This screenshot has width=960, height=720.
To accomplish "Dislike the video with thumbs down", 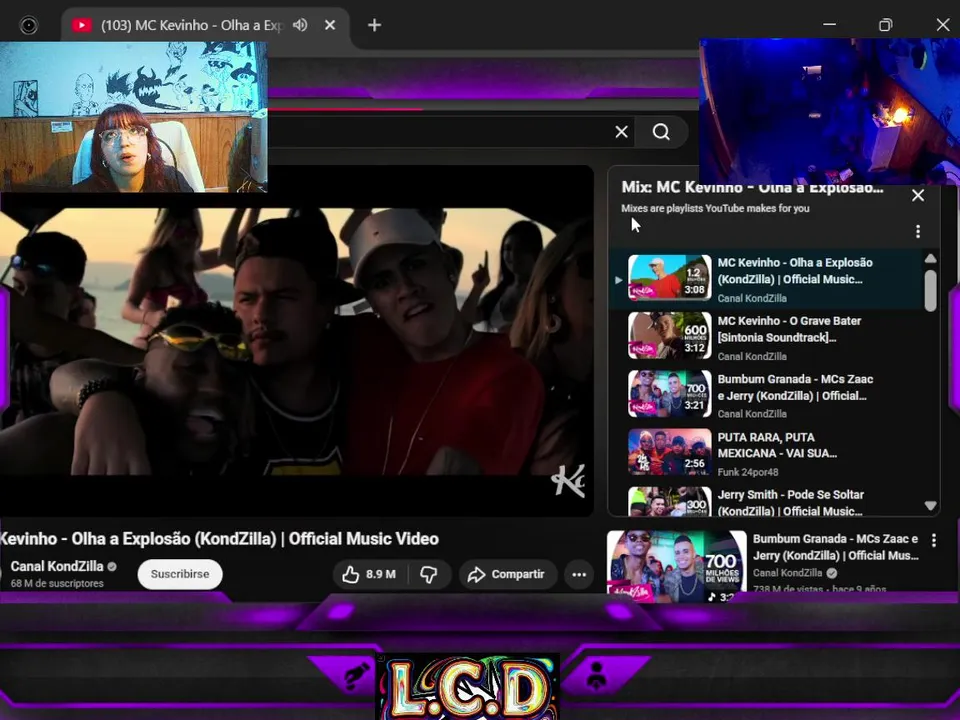I will tap(429, 574).
